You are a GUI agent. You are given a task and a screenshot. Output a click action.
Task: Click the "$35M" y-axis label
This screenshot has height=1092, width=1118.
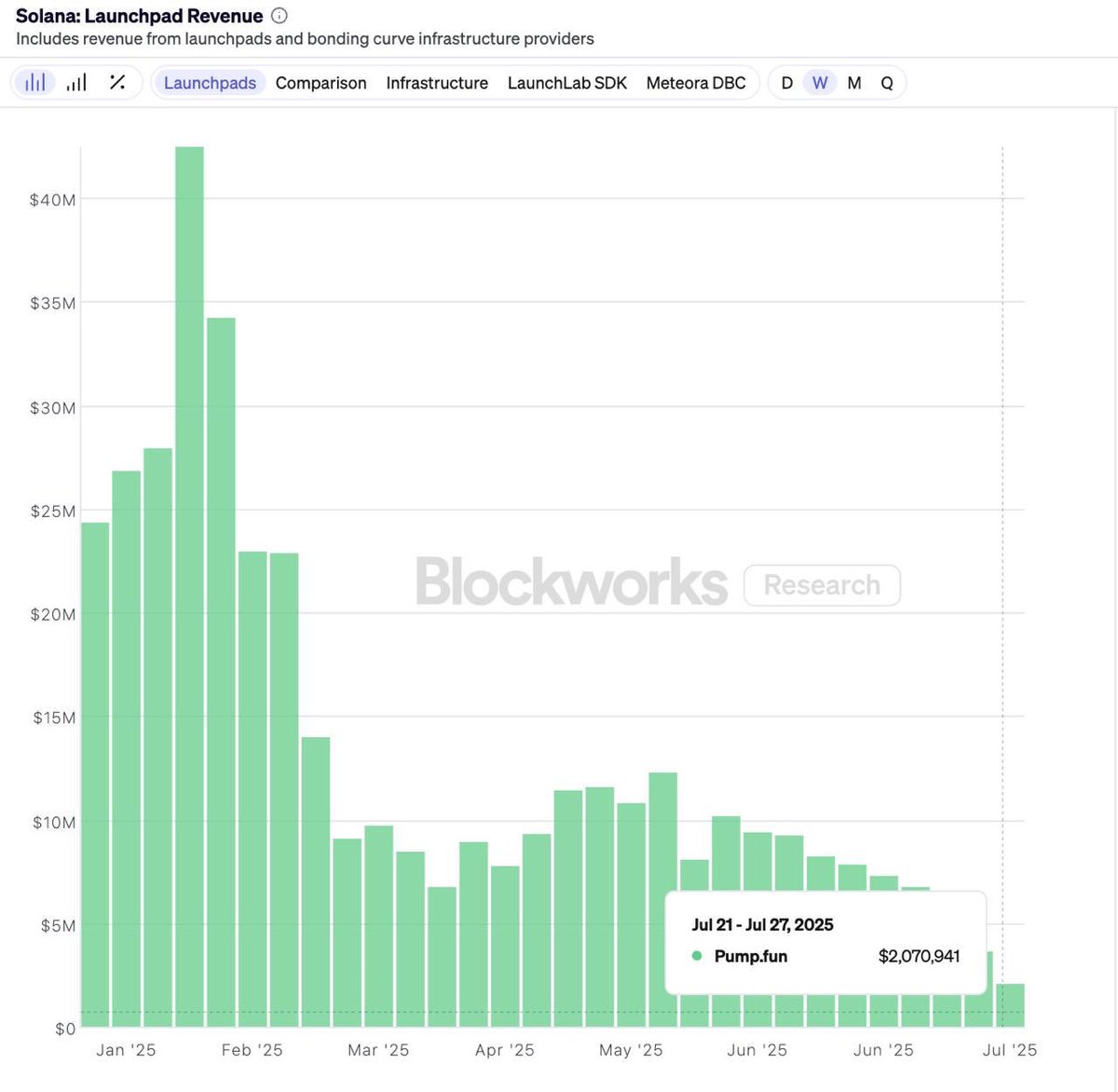click(x=53, y=303)
